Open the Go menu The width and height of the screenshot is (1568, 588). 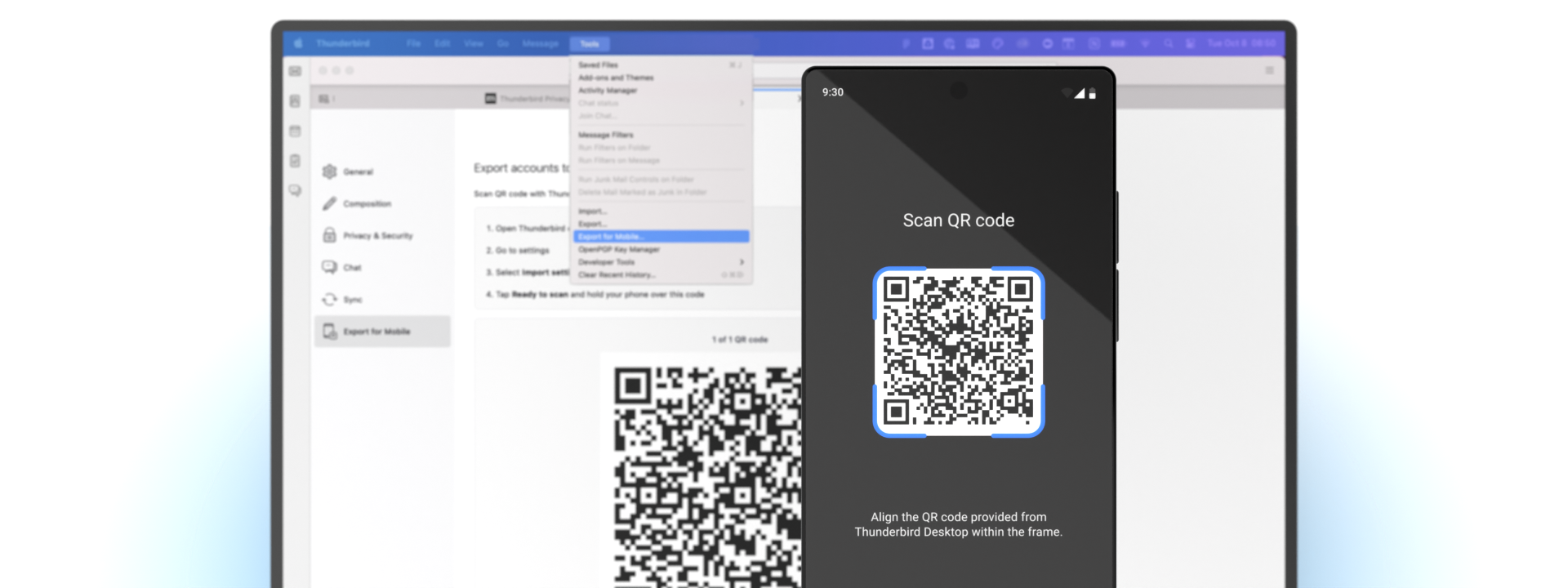[502, 43]
